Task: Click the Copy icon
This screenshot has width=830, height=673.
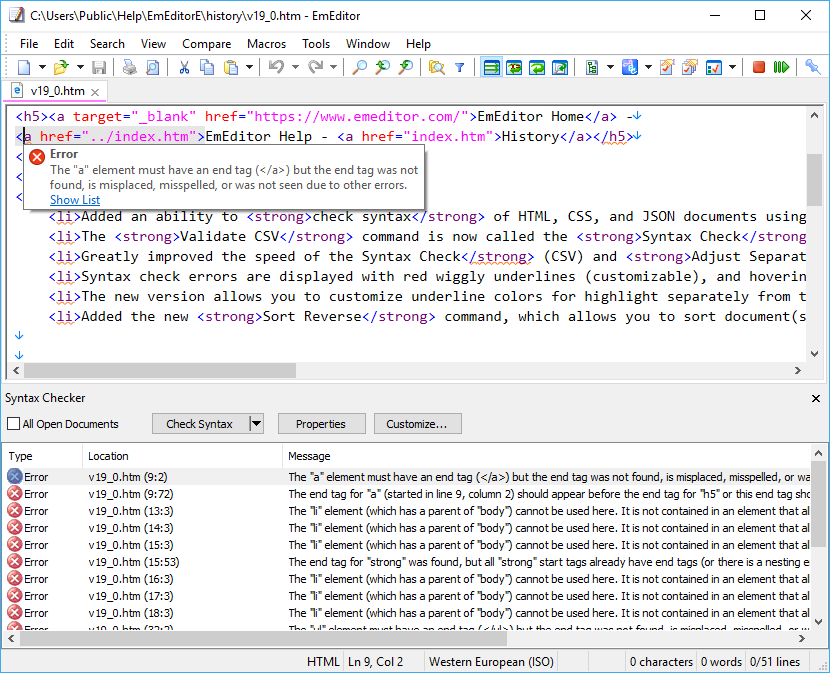Action: pyautogui.click(x=207, y=67)
